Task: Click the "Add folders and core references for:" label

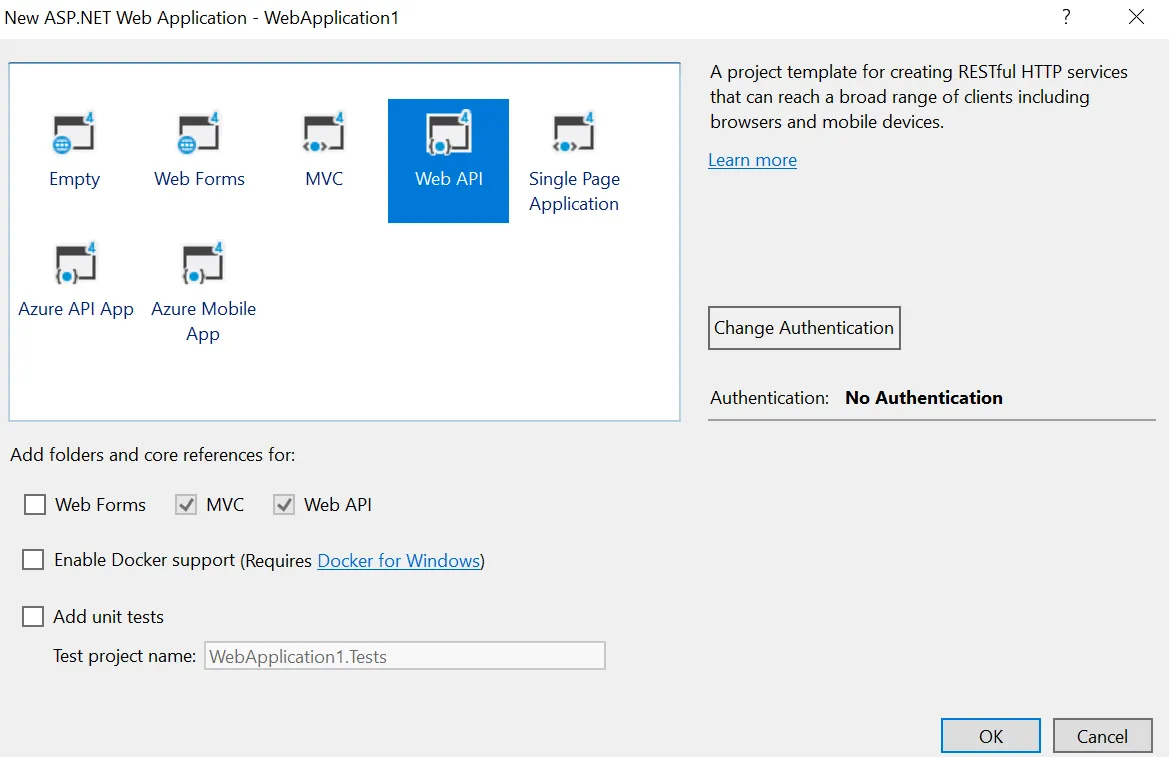Action: pyautogui.click(x=153, y=455)
